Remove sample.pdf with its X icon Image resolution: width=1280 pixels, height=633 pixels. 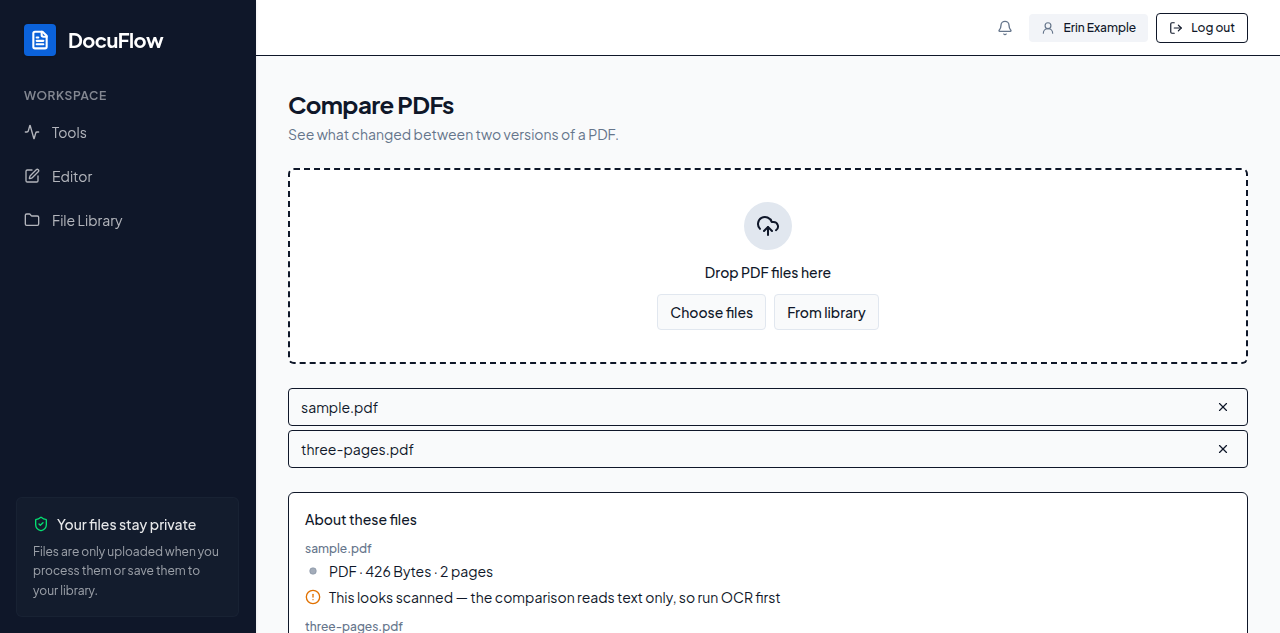pos(1223,407)
